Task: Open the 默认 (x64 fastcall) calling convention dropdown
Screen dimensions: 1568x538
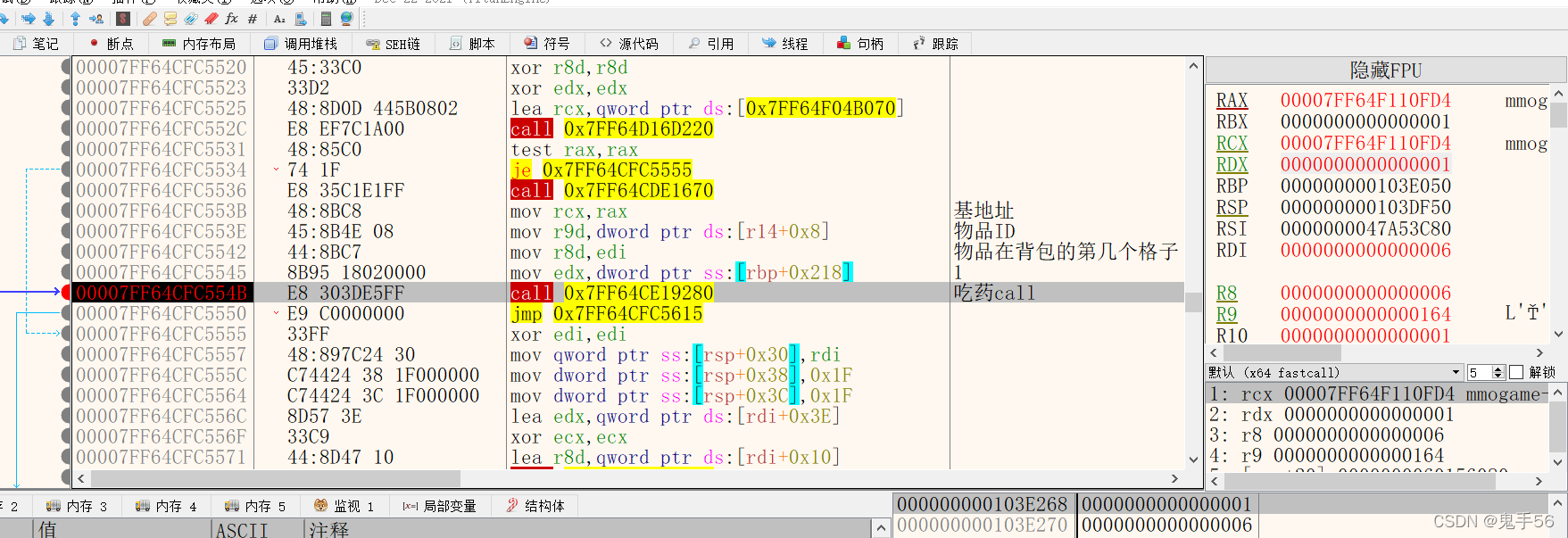Action: tap(1335, 372)
